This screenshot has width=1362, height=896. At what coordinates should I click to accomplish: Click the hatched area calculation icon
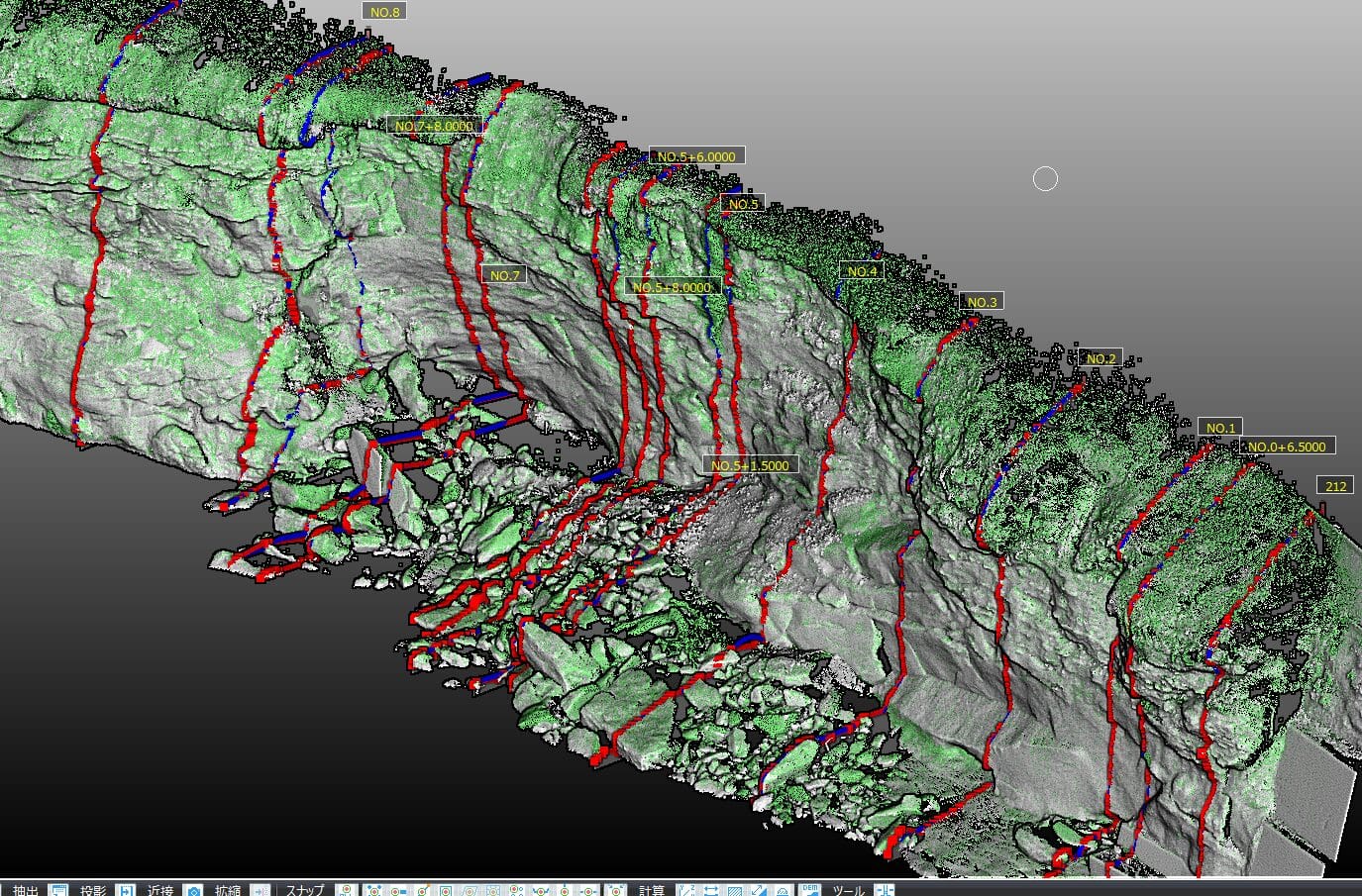tap(734, 890)
